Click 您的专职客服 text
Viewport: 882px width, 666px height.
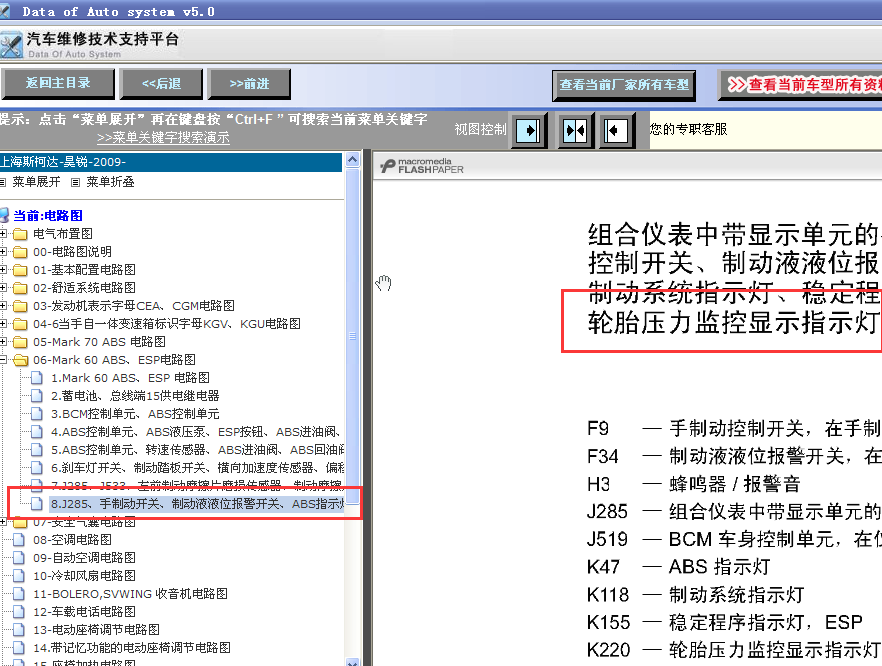click(688, 129)
